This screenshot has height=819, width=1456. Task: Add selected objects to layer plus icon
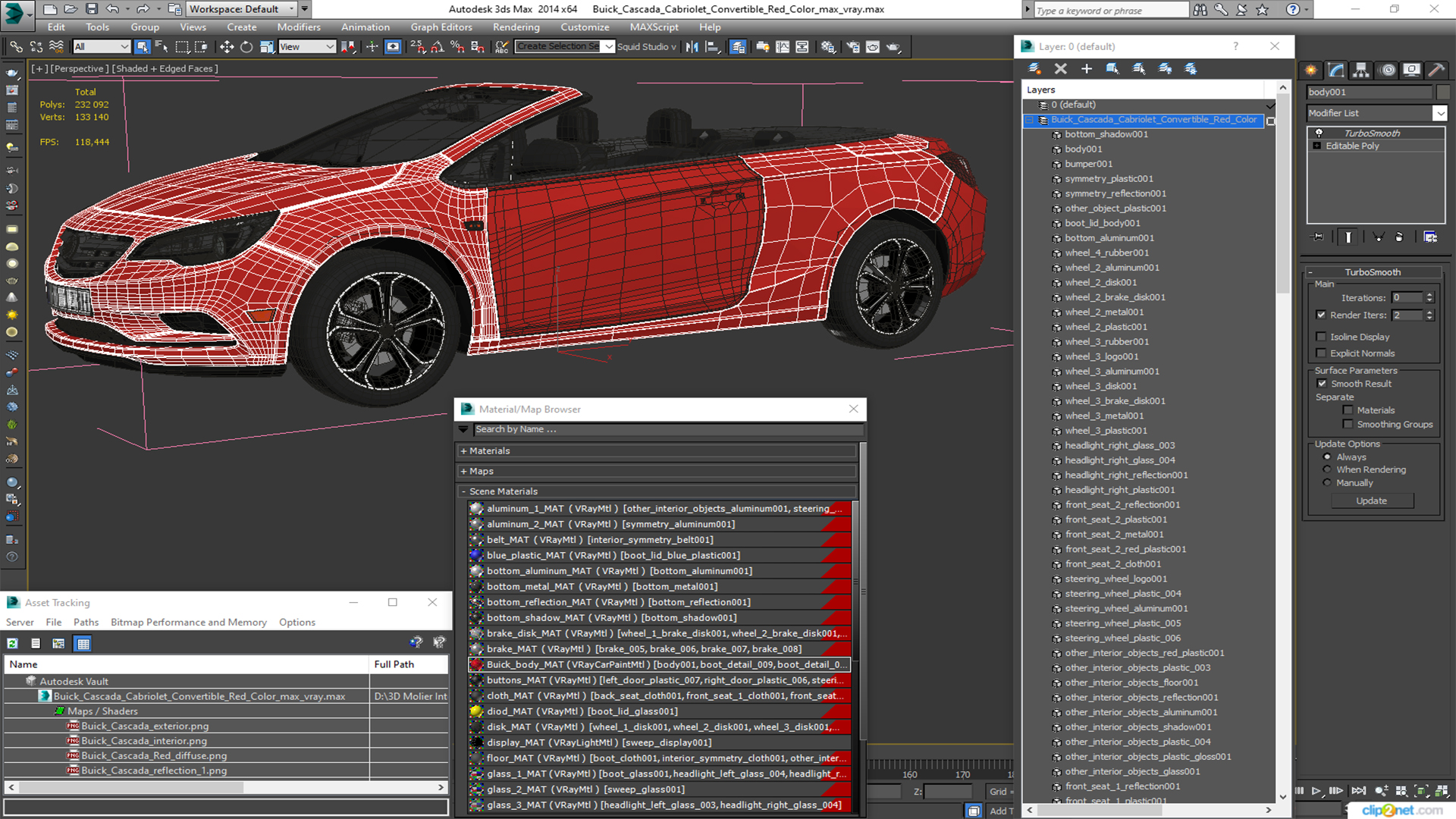point(1087,69)
